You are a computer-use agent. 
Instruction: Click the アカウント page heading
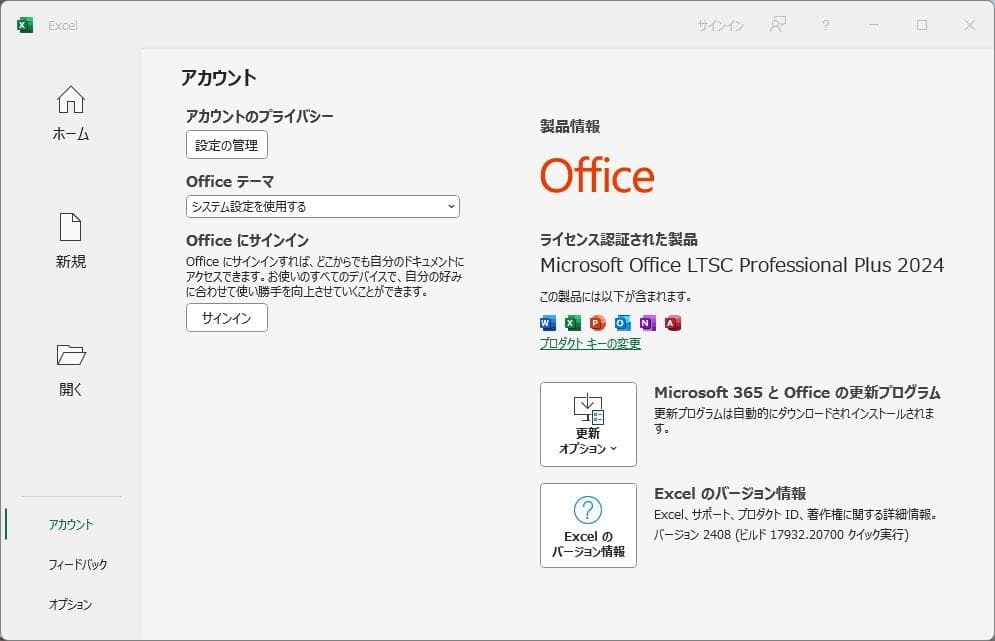219,77
